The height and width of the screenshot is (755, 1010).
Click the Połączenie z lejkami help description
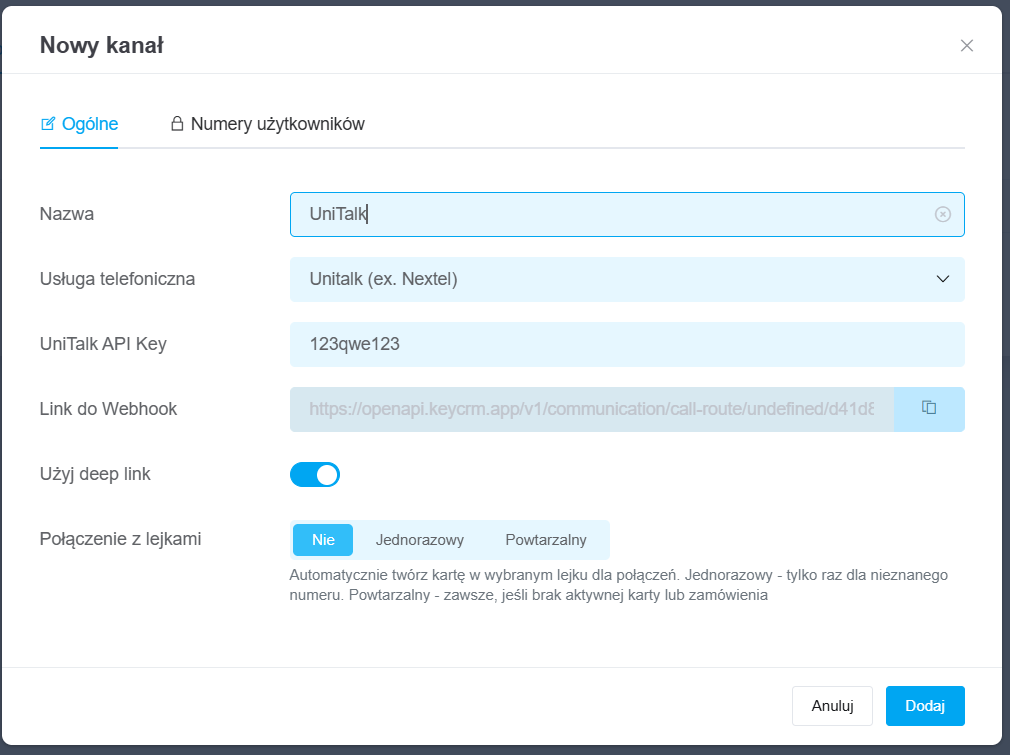[x=618, y=585]
